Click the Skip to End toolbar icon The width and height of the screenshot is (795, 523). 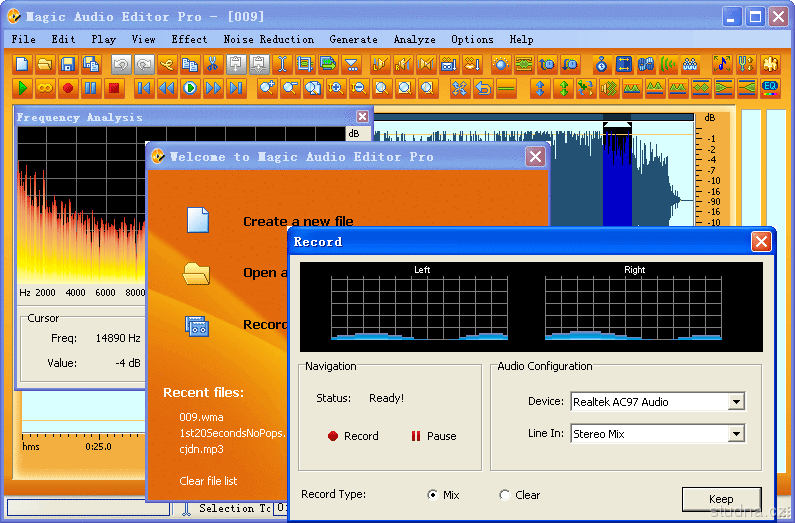pyautogui.click(x=235, y=88)
